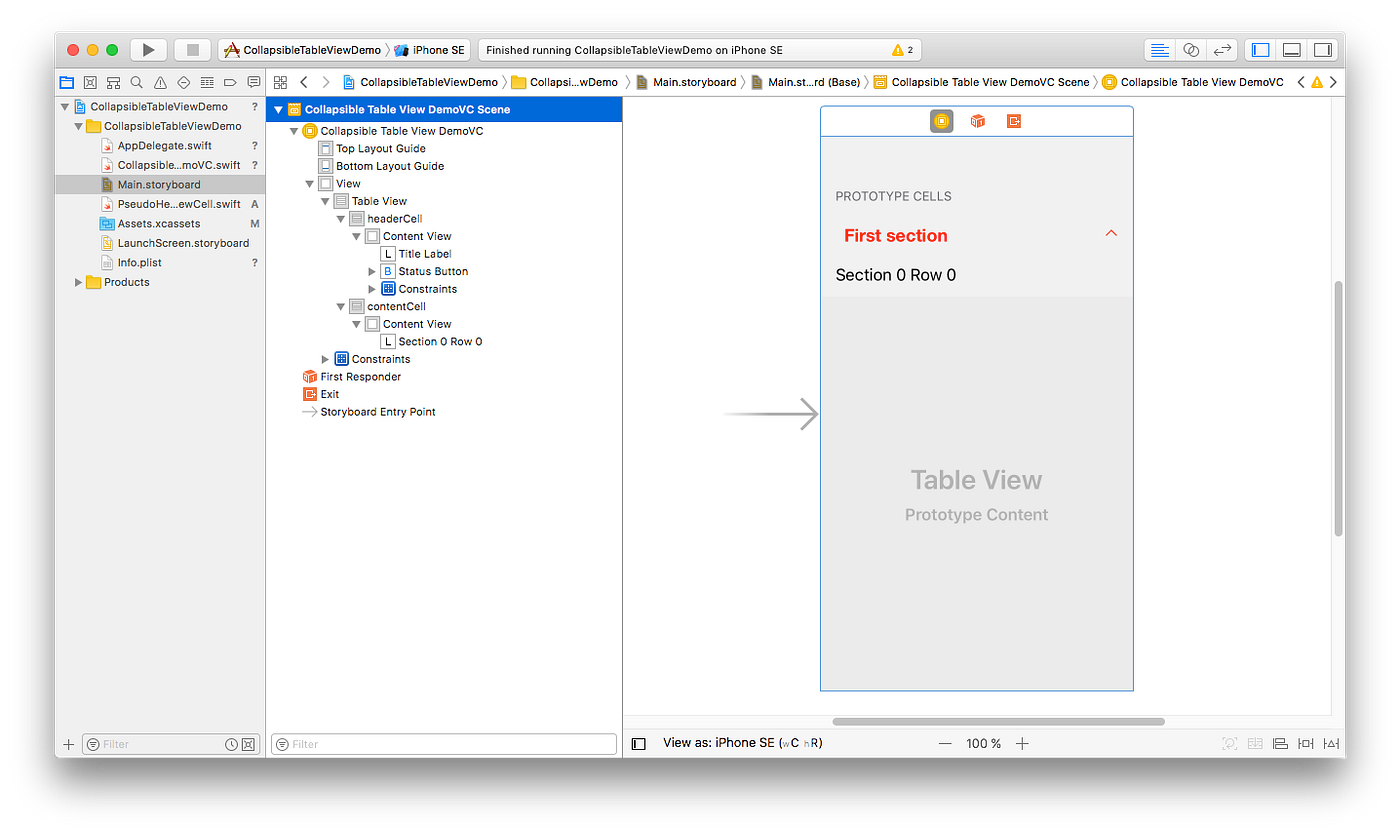Collapse the Table View outline item
1400x836 pixels.
324,201
